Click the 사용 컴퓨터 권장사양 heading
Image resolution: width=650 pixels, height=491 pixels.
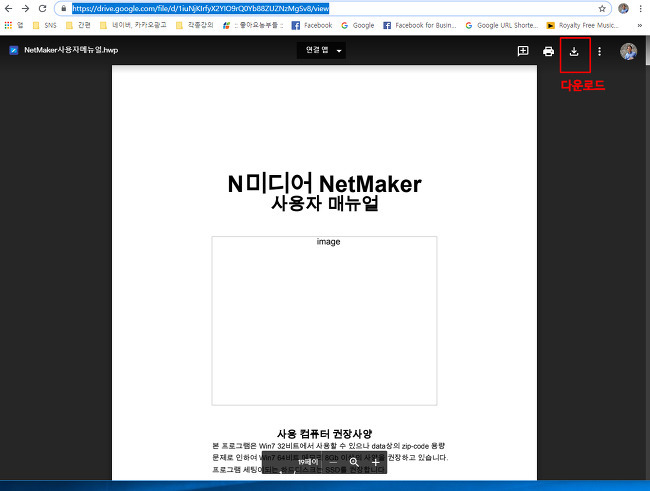click(325, 434)
